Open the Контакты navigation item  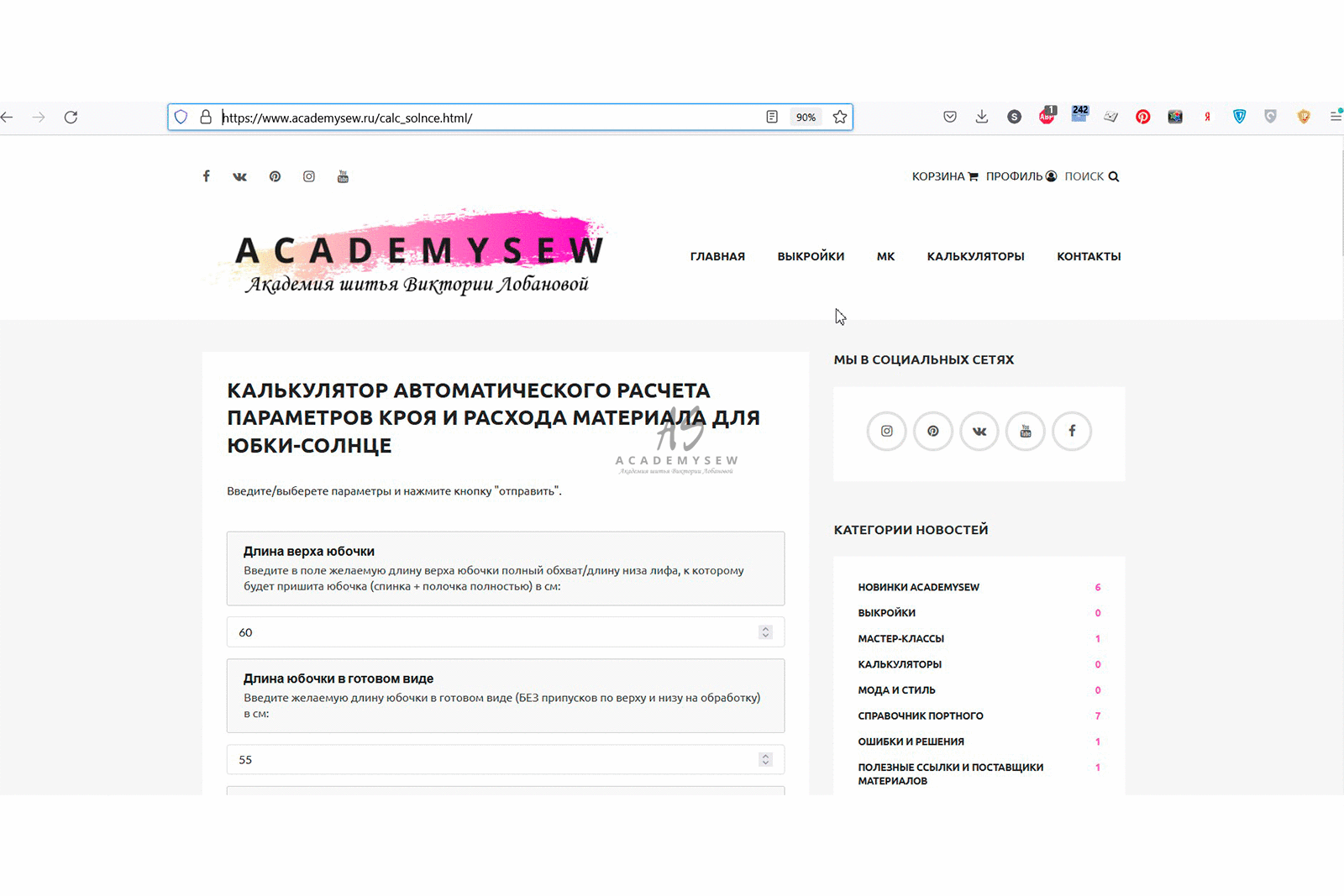[1089, 256]
